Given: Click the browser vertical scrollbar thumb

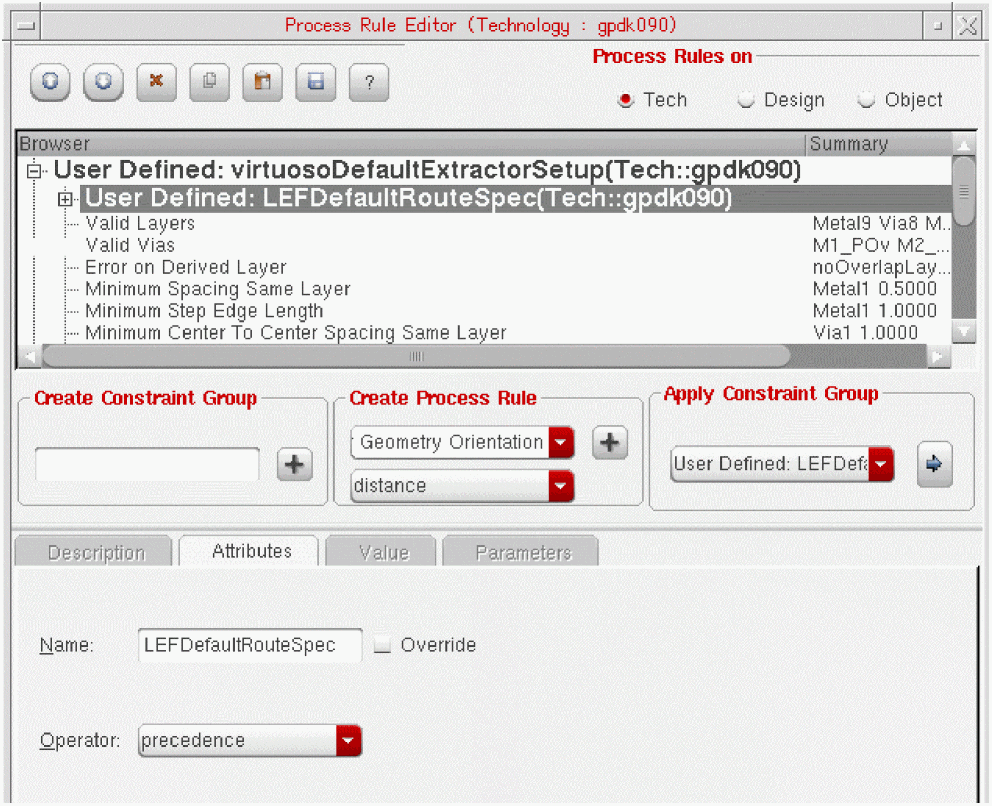Looking at the screenshot, I should [964, 190].
